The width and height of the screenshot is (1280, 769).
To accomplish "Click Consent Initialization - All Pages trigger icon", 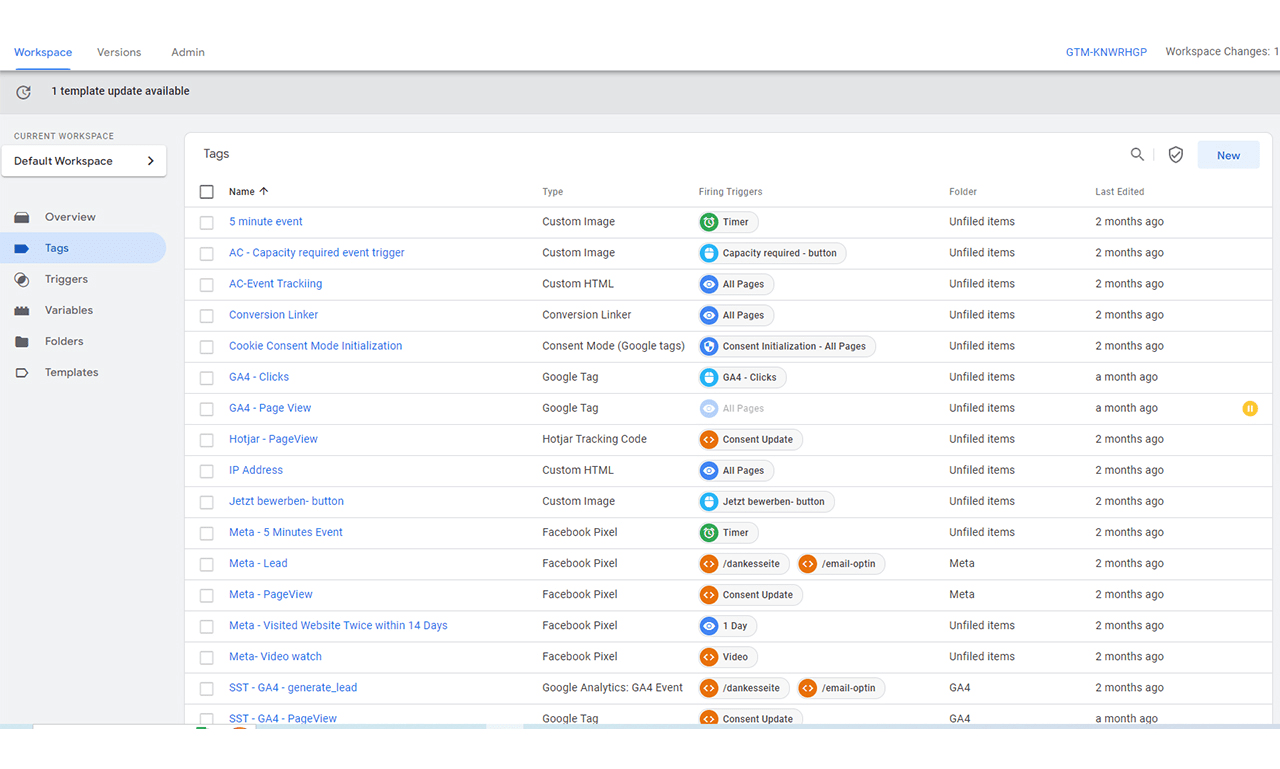I will click(x=709, y=346).
